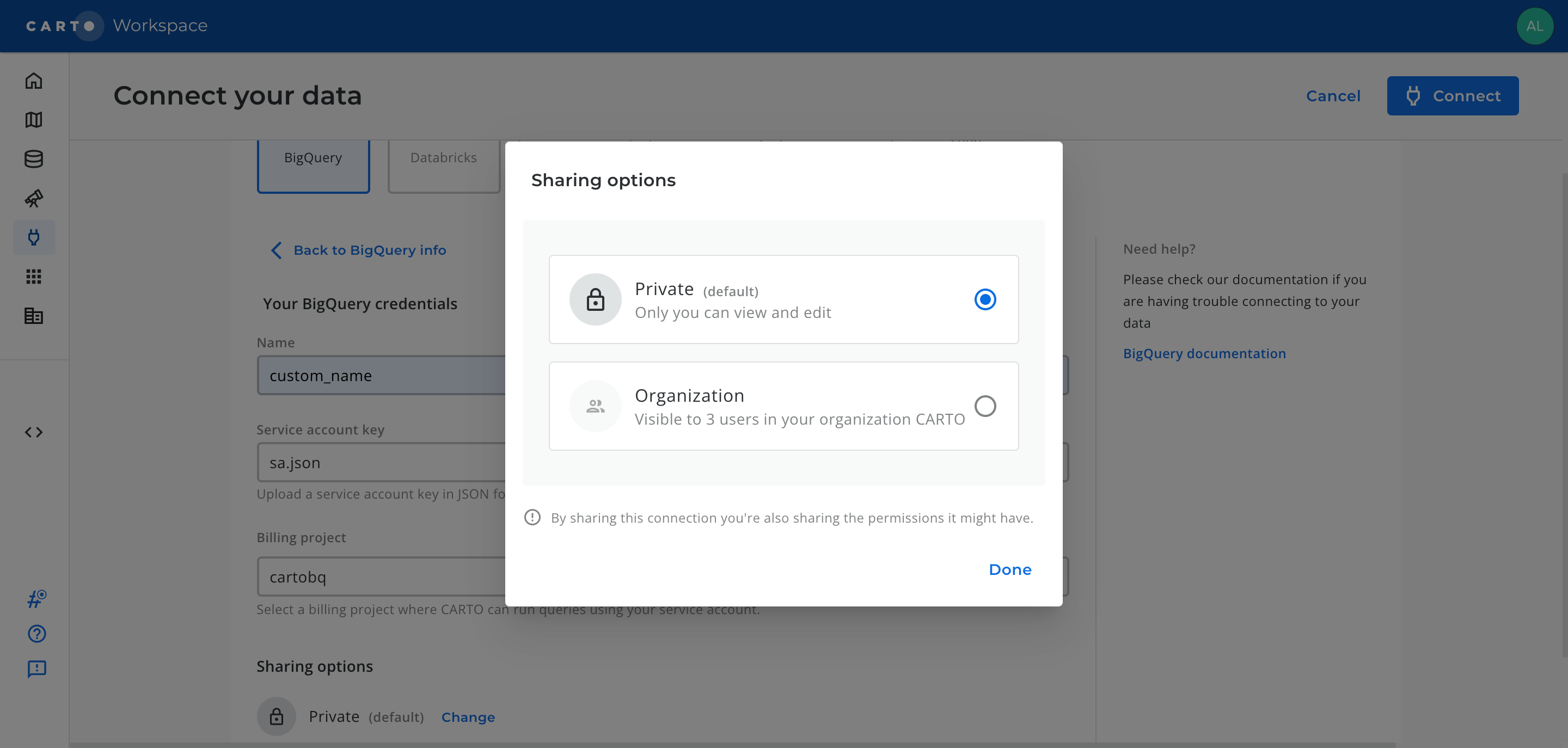Open the Feedback chat icon in sidebar

coord(36,669)
